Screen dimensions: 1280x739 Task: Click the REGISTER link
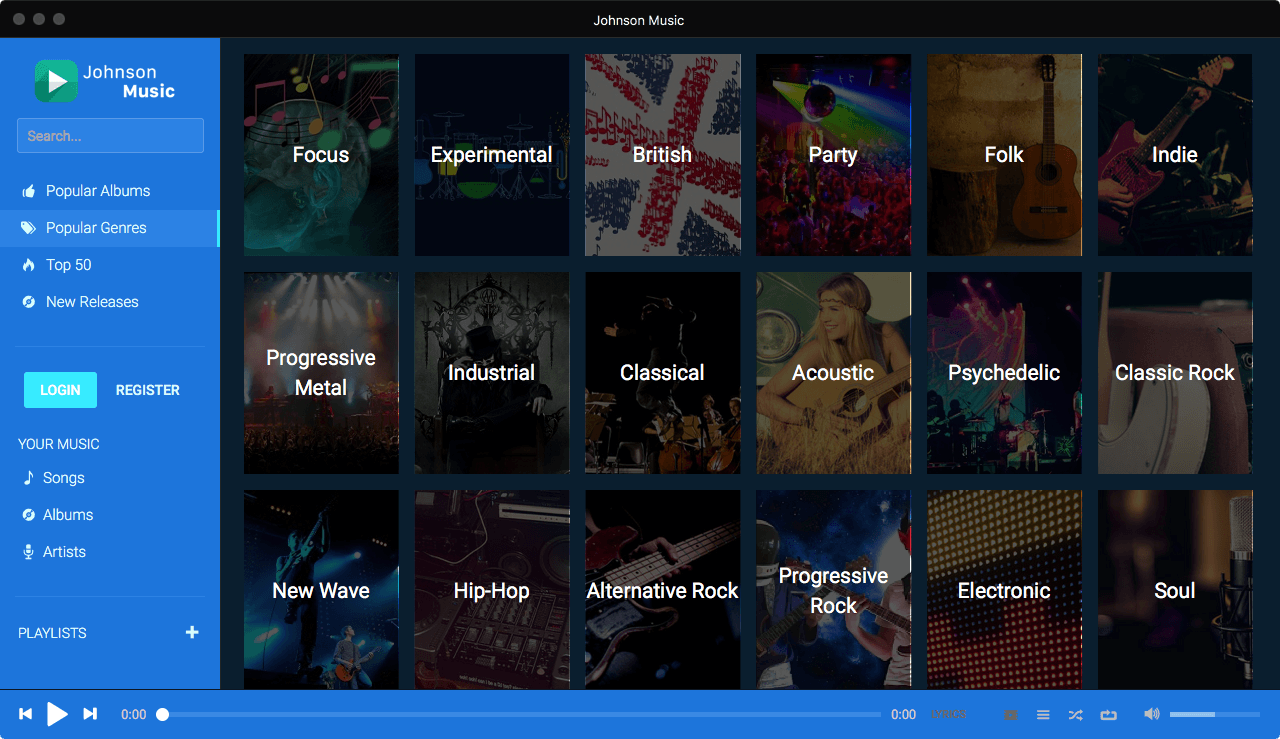point(148,390)
